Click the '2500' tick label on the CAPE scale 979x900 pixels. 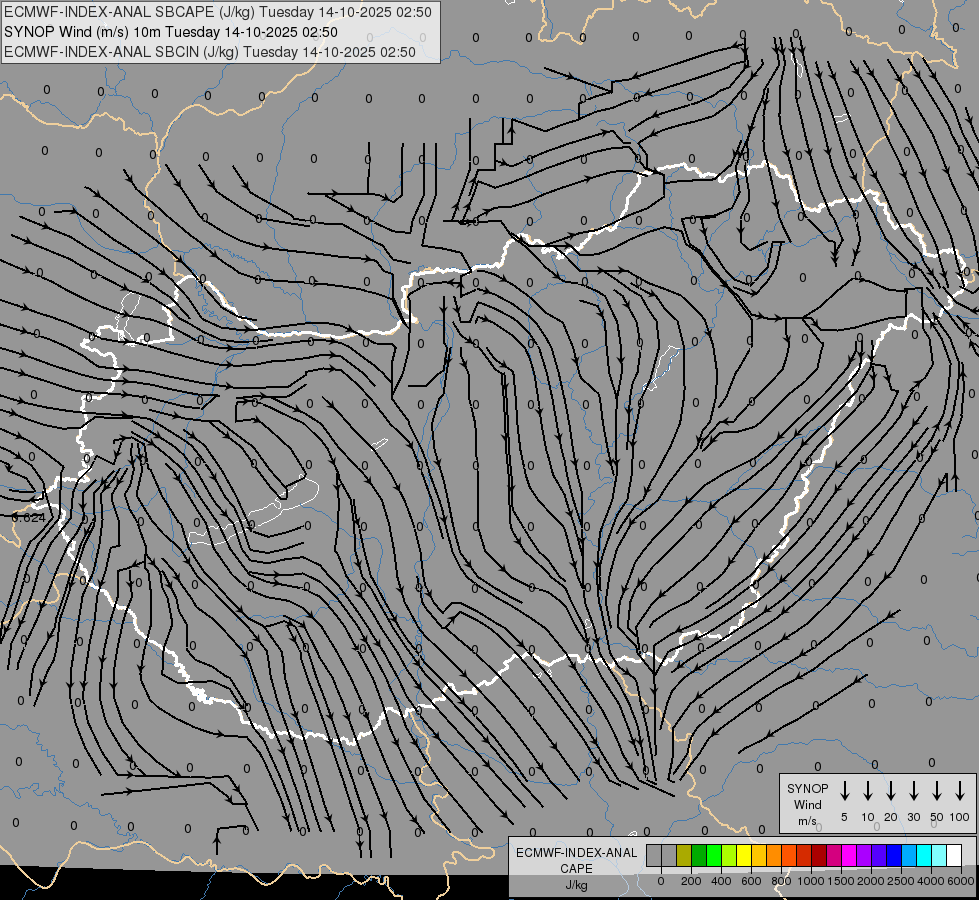(x=901, y=881)
